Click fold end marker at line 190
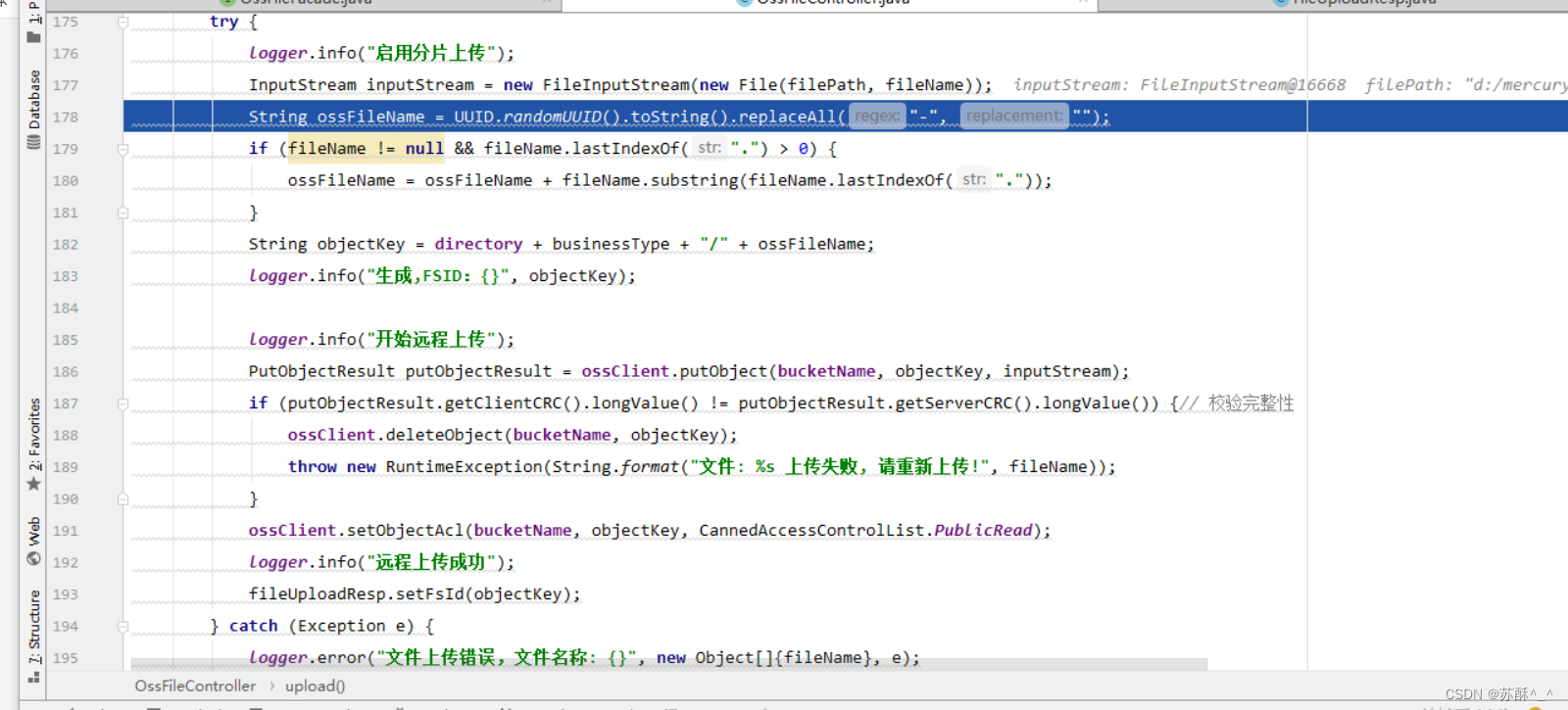Viewport: 1568px width, 710px height. coord(122,498)
